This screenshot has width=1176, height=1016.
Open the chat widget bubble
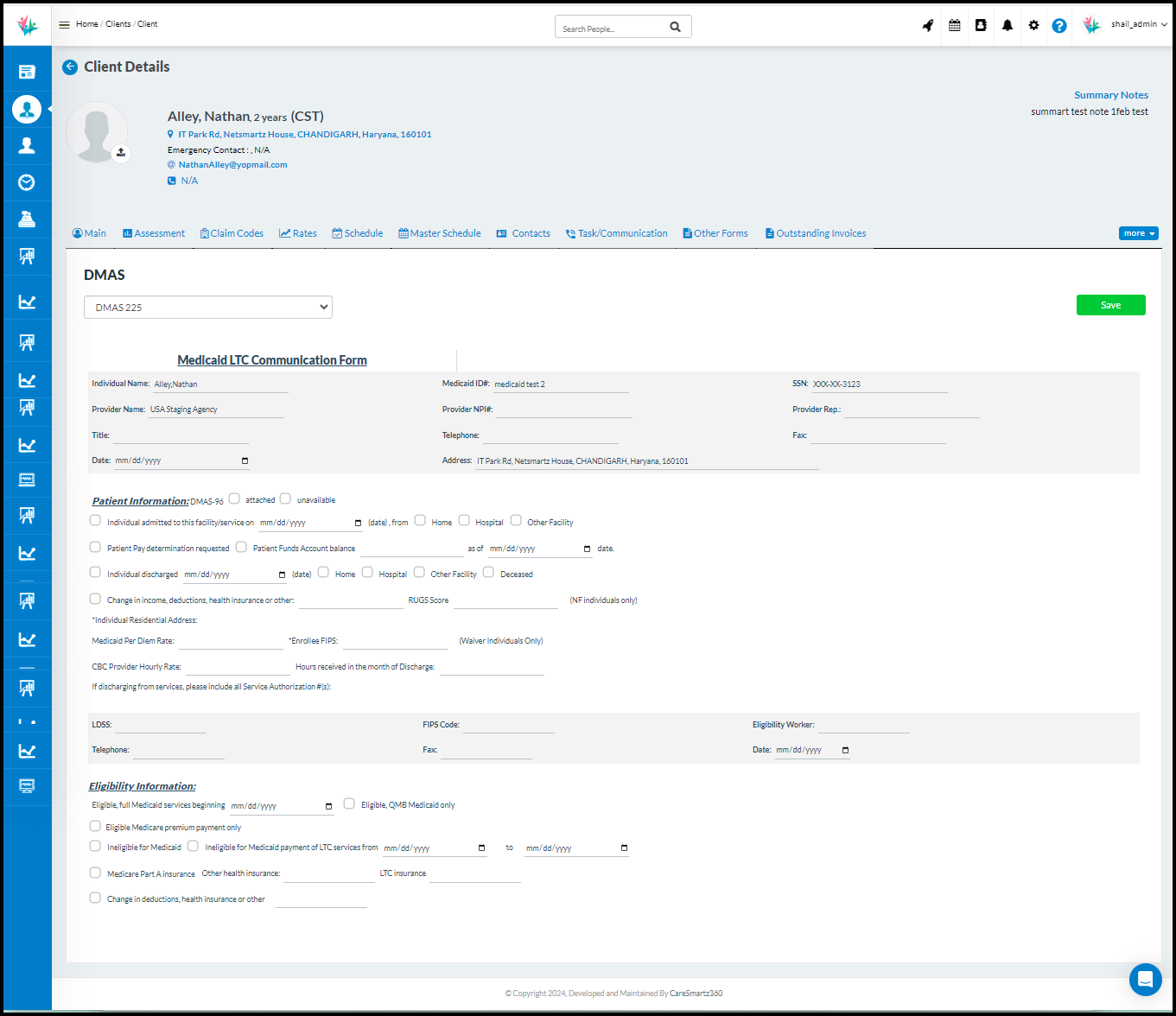[x=1145, y=980]
